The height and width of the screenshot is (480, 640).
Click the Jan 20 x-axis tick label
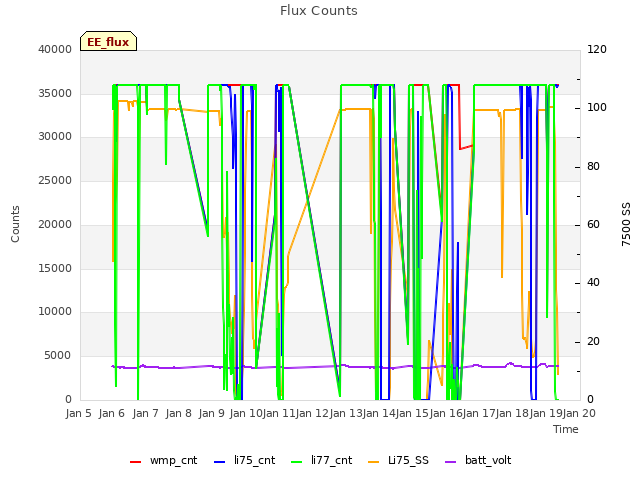[579, 413]
